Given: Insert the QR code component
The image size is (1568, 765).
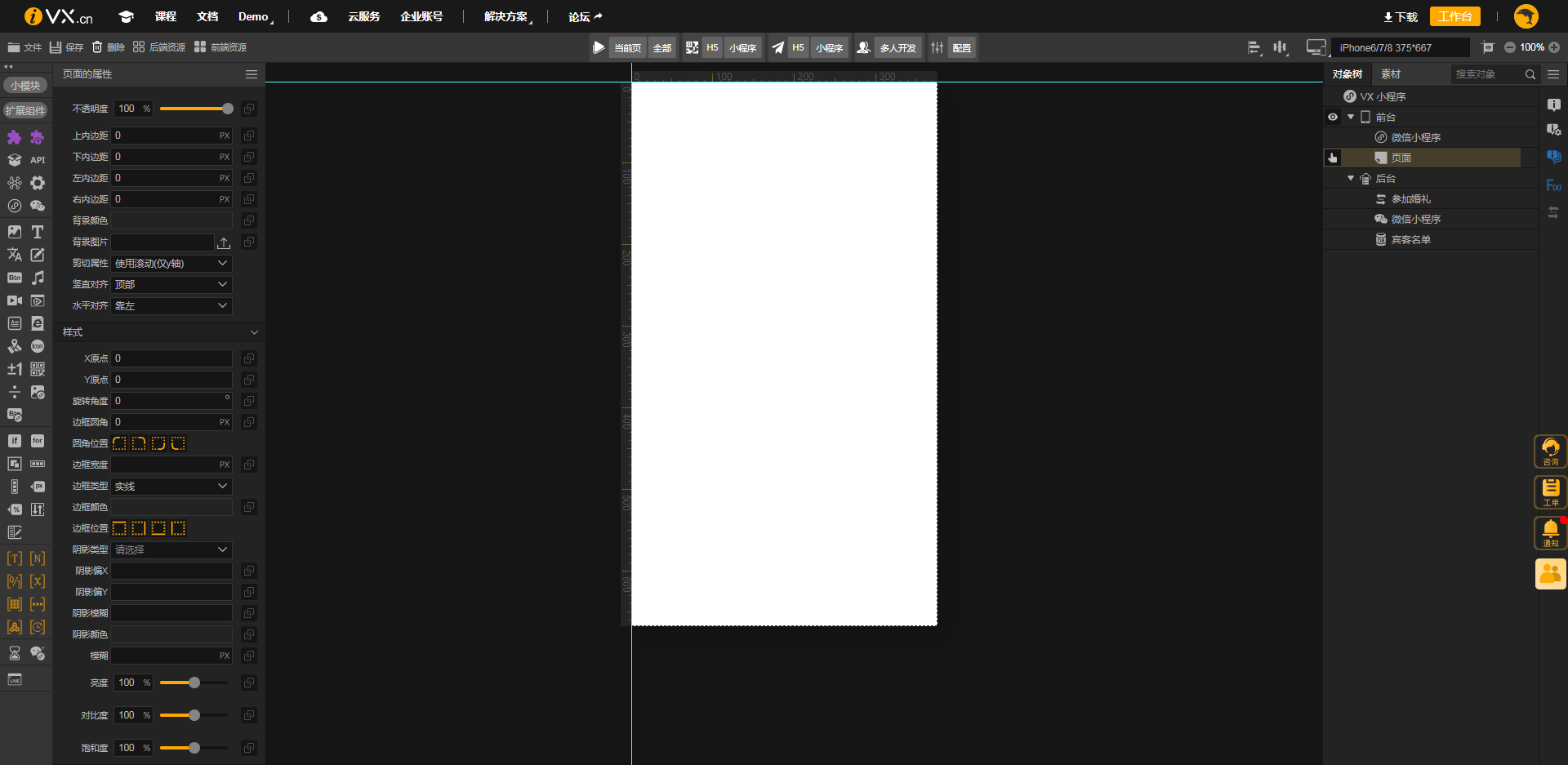Looking at the screenshot, I should tap(38, 369).
